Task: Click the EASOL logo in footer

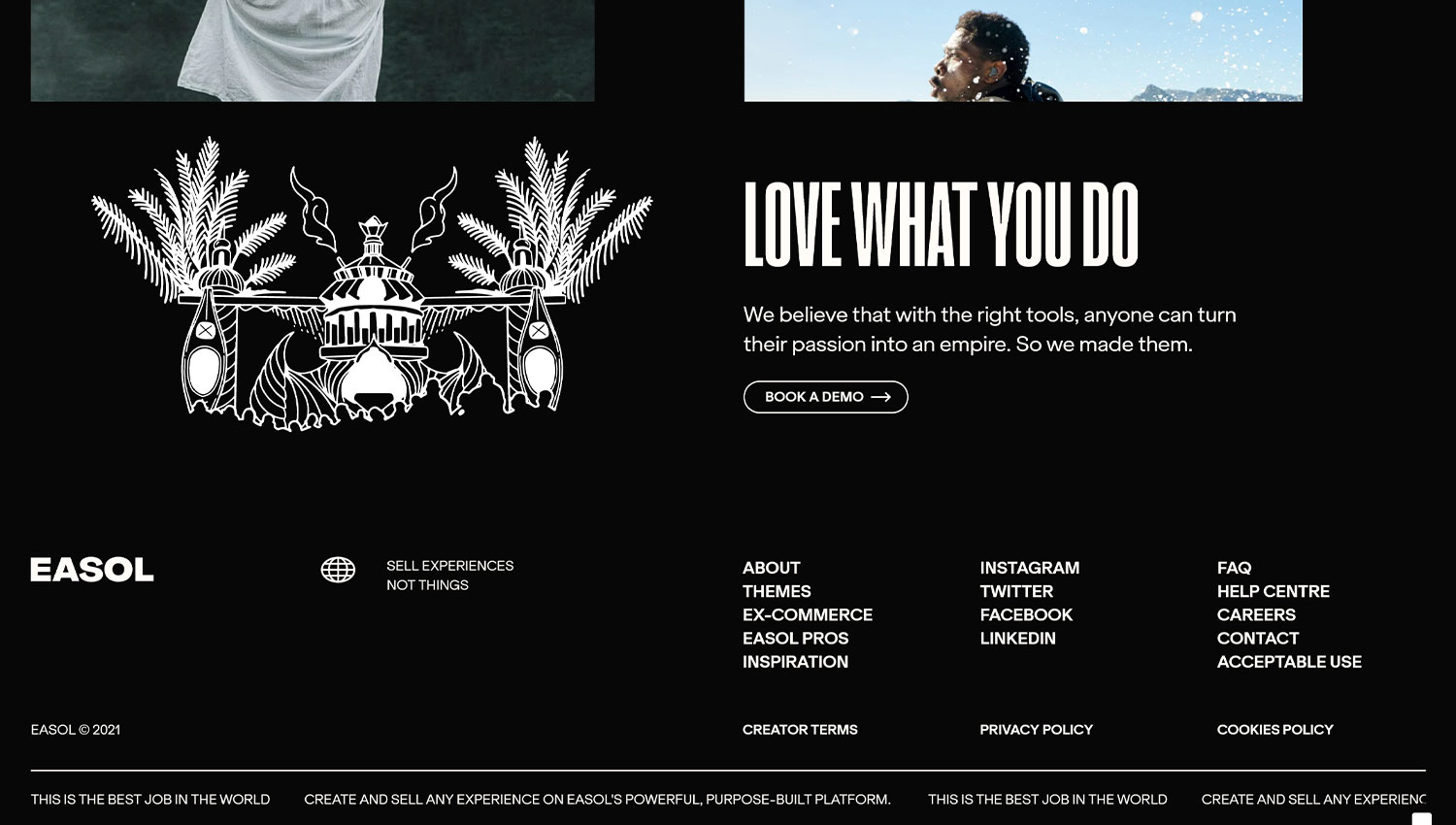Action: (92, 570)
